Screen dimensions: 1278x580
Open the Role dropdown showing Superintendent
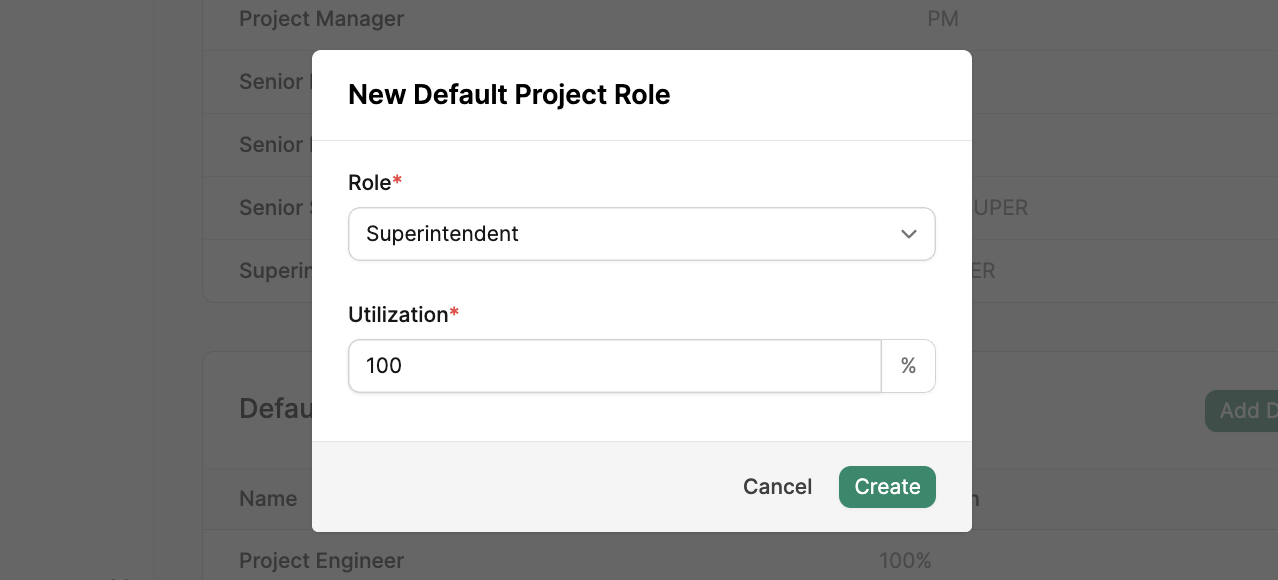(x=641, y=234)
